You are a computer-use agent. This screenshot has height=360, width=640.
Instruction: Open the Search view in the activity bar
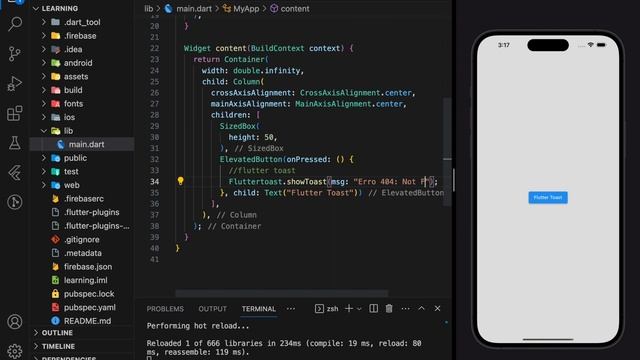(15, 24)
